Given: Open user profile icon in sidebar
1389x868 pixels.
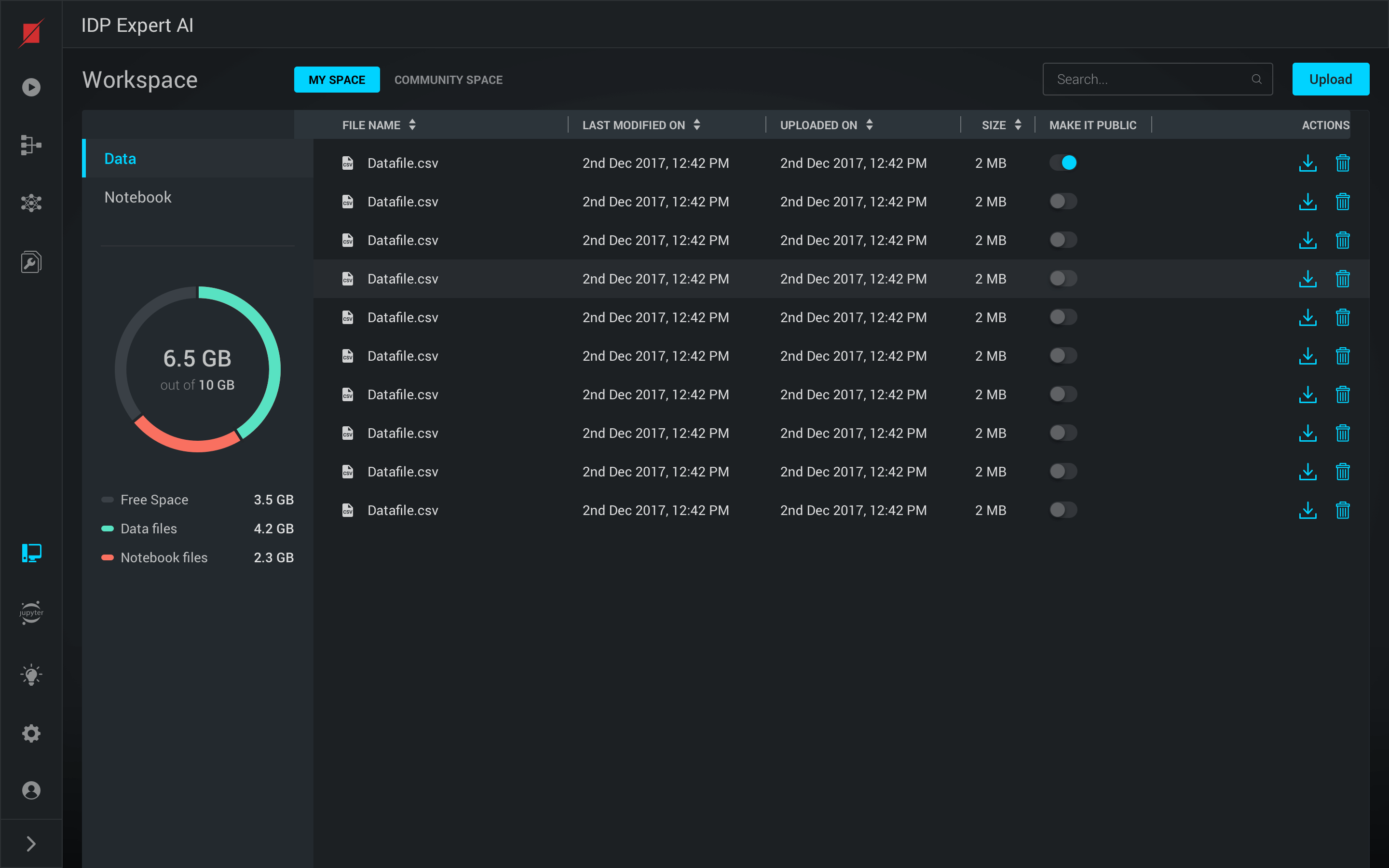Looking at the screenshot, I should (x=31, y=790).
